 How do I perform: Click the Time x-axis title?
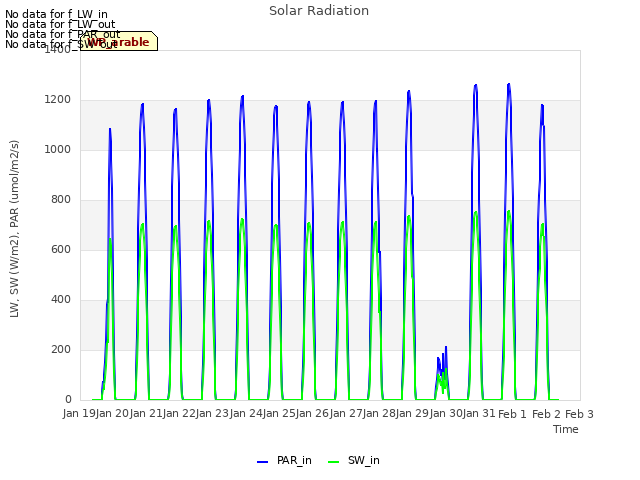point(566,429)
